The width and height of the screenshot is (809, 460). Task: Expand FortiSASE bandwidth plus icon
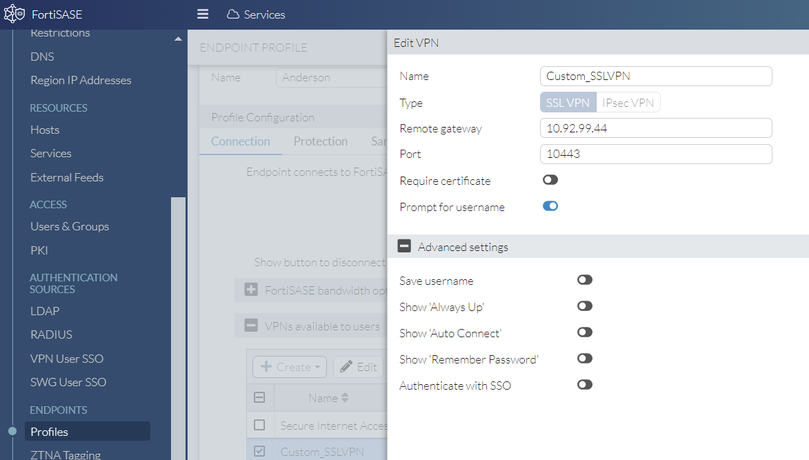click(x=250, y=290)
